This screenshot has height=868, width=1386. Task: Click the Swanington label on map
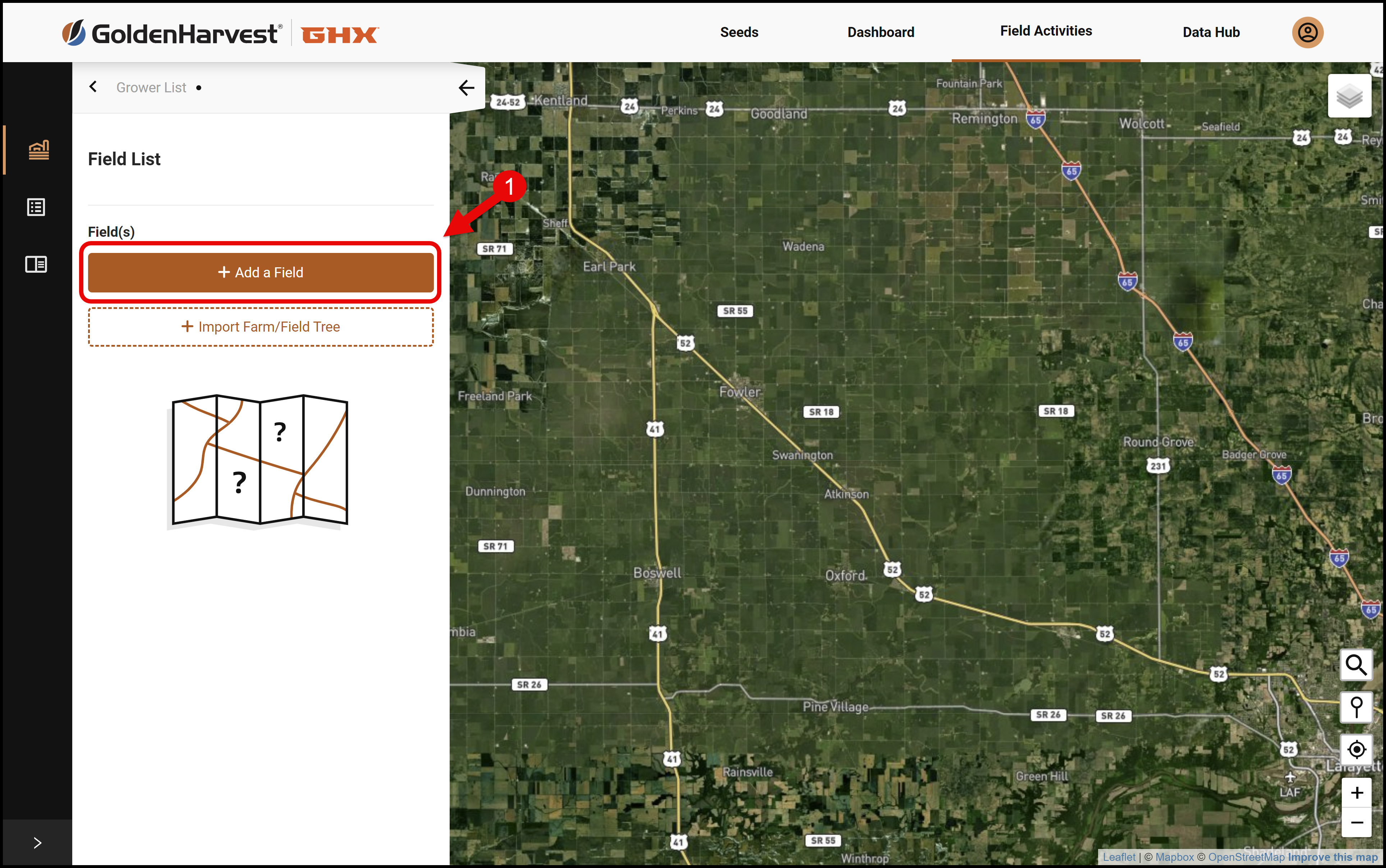point(802,455)
